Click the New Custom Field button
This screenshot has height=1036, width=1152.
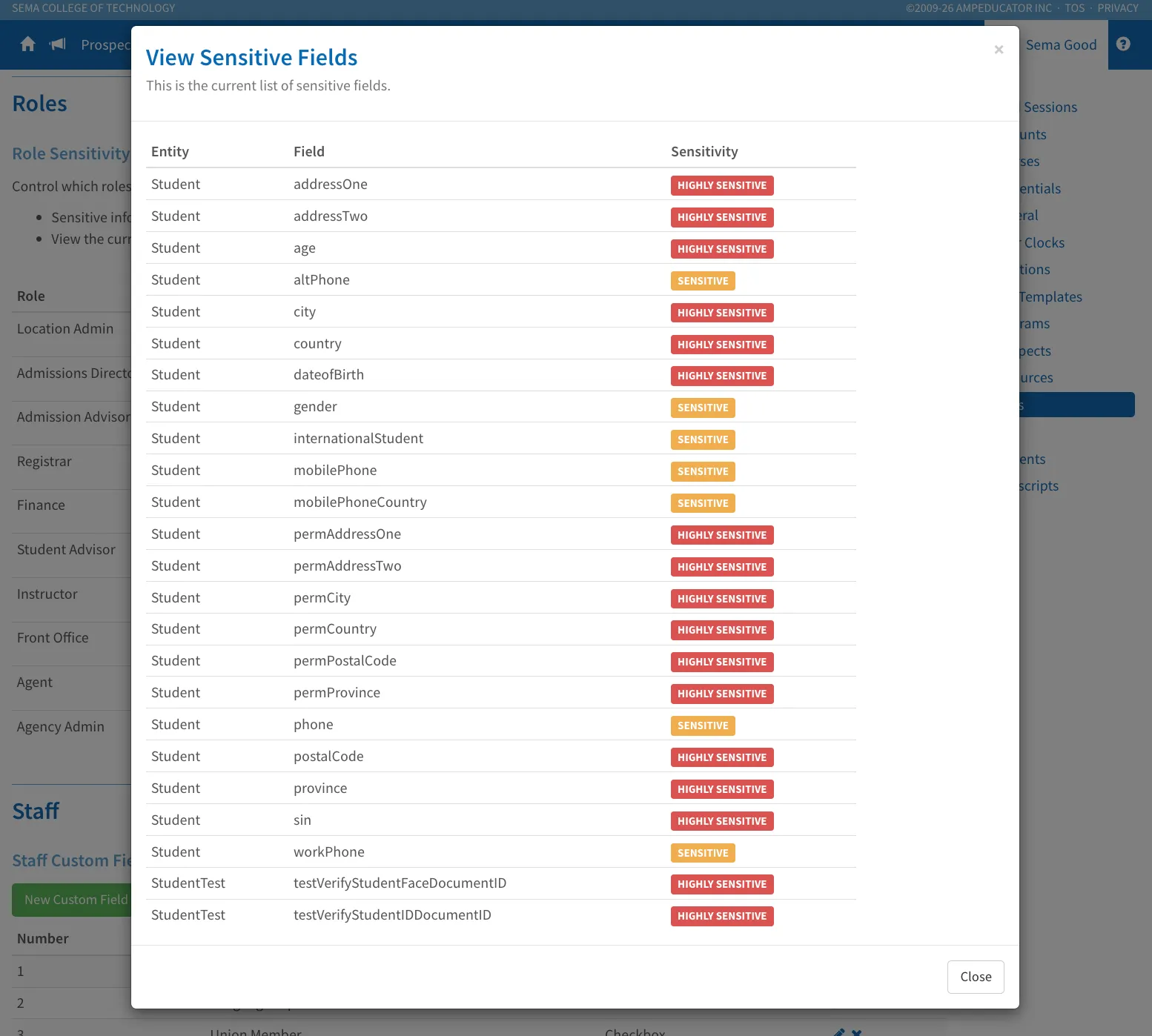72,900
